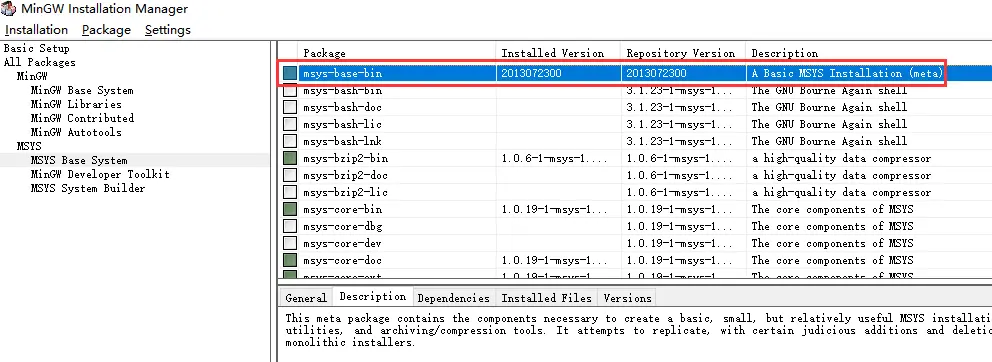
Task: Click the MinGW Installation Manager title icon
Action: pyautogui.click(x=9, y=9)
